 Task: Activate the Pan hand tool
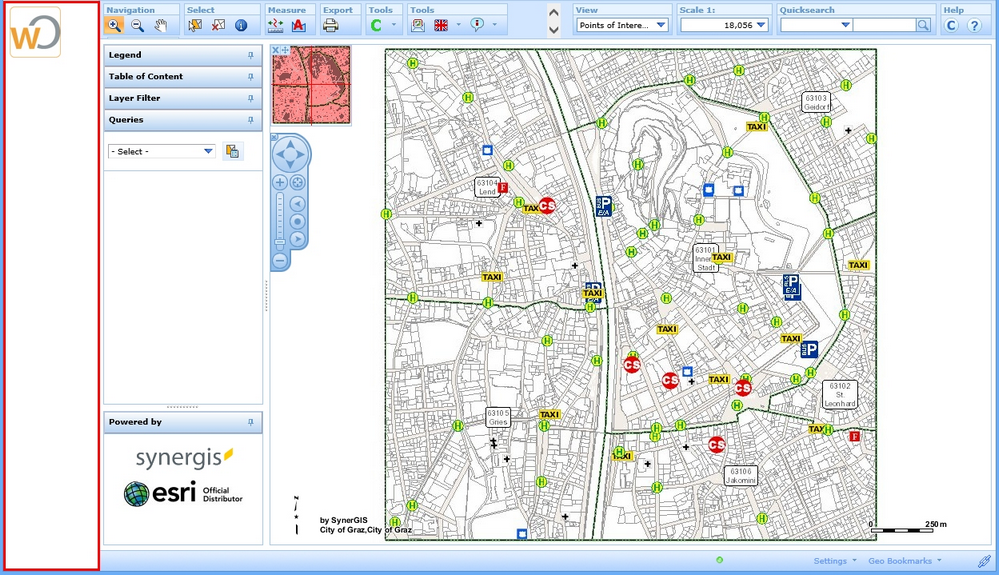tap(161, 26)
